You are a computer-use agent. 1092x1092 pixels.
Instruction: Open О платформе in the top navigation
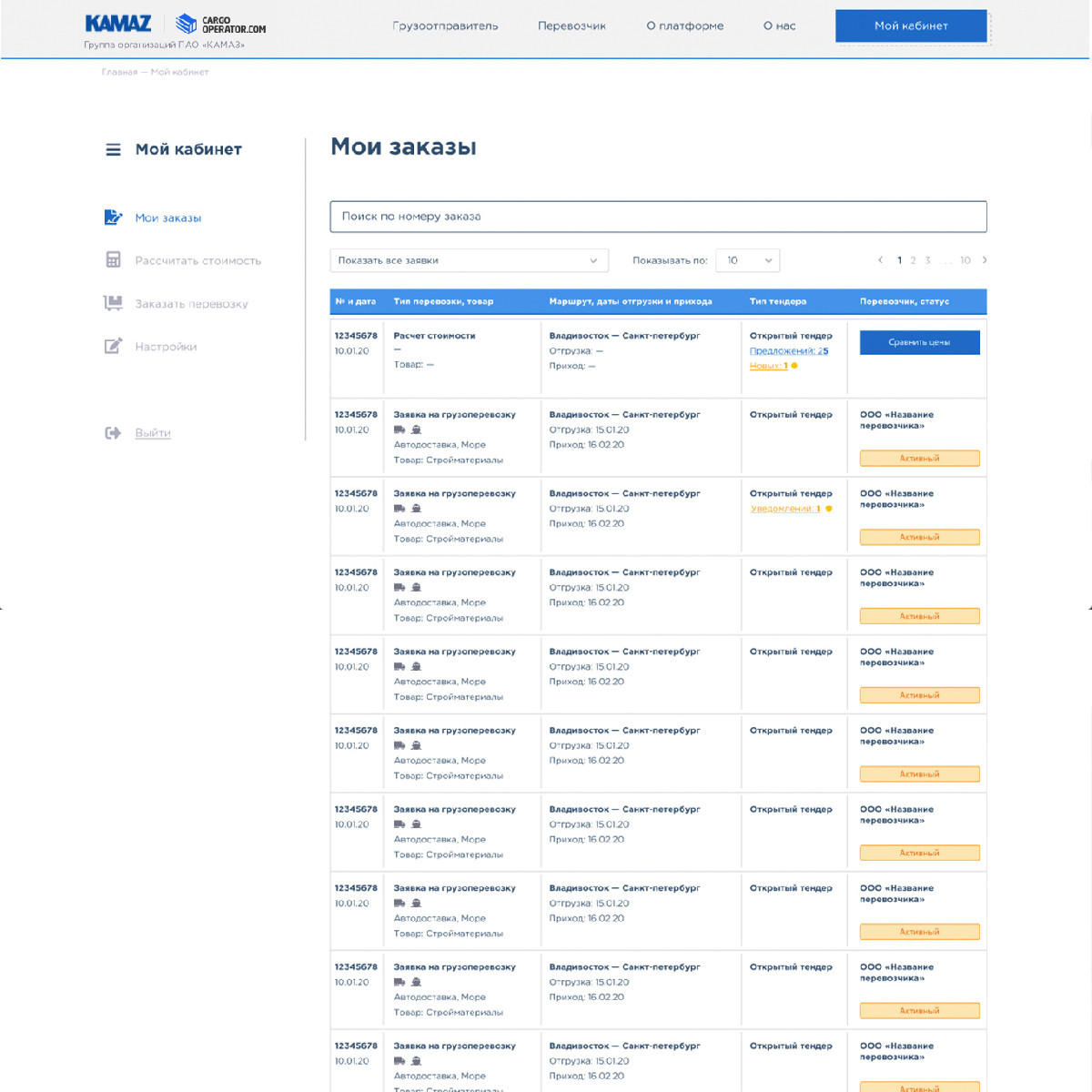pyautogui.click(x=685, y=25)
